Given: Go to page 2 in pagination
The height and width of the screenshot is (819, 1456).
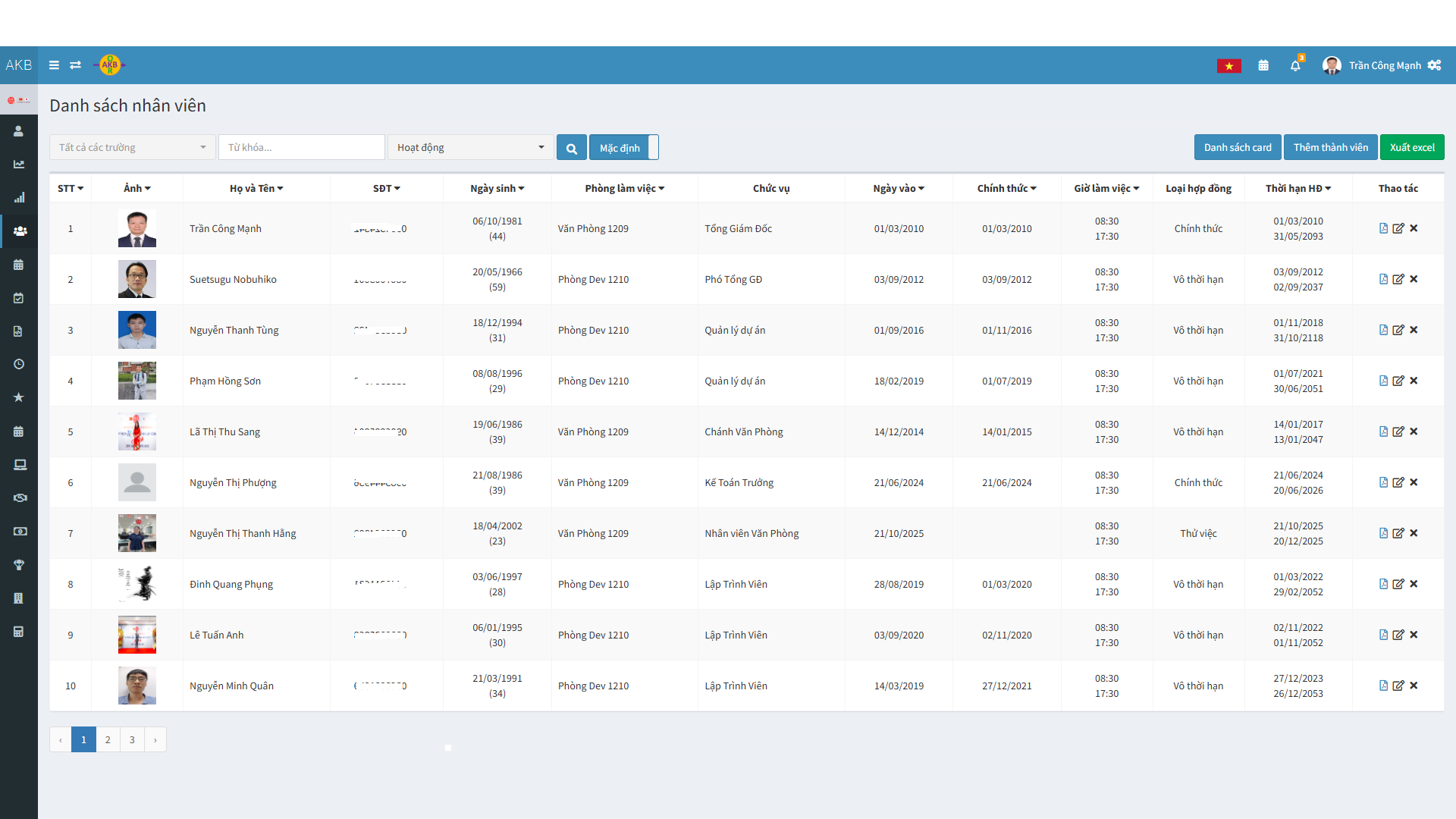Looking at the screenshot, I should click(108, 739).
